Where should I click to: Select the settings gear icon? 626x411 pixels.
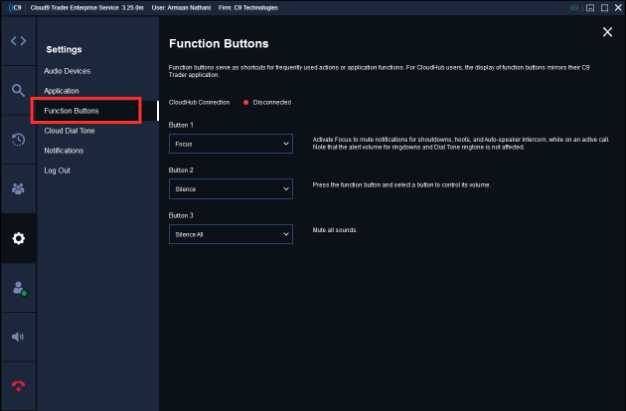point(18,238)
